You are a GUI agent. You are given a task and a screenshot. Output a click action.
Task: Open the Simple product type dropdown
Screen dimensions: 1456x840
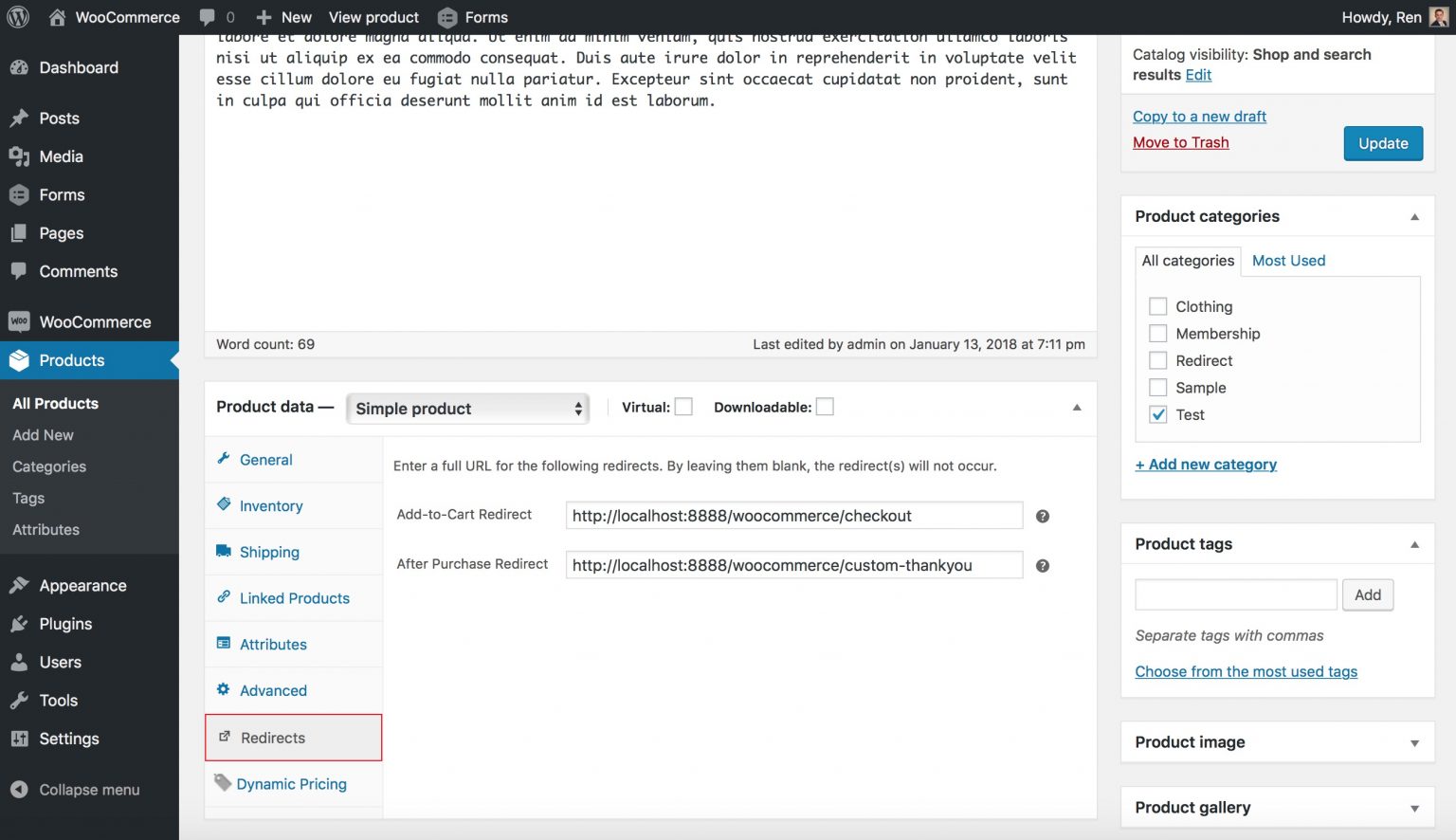468,409
